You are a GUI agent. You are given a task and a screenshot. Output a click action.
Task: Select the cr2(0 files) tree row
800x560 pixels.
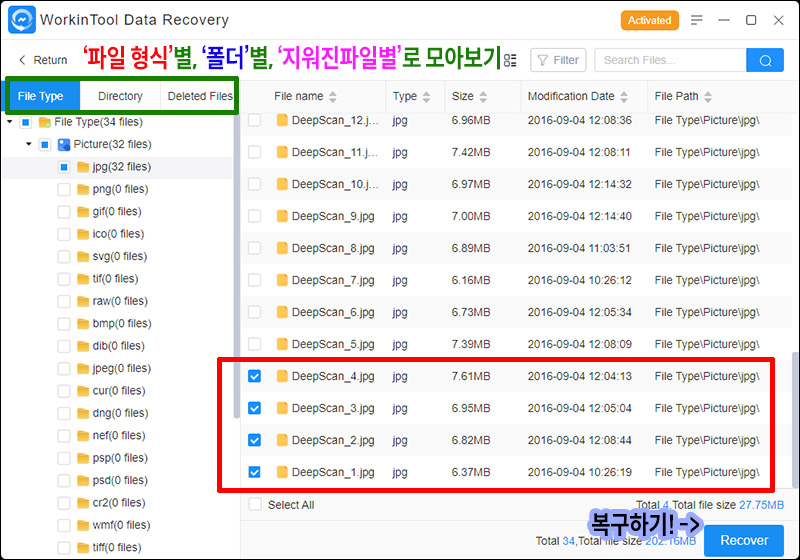click(x=118, y=503)
